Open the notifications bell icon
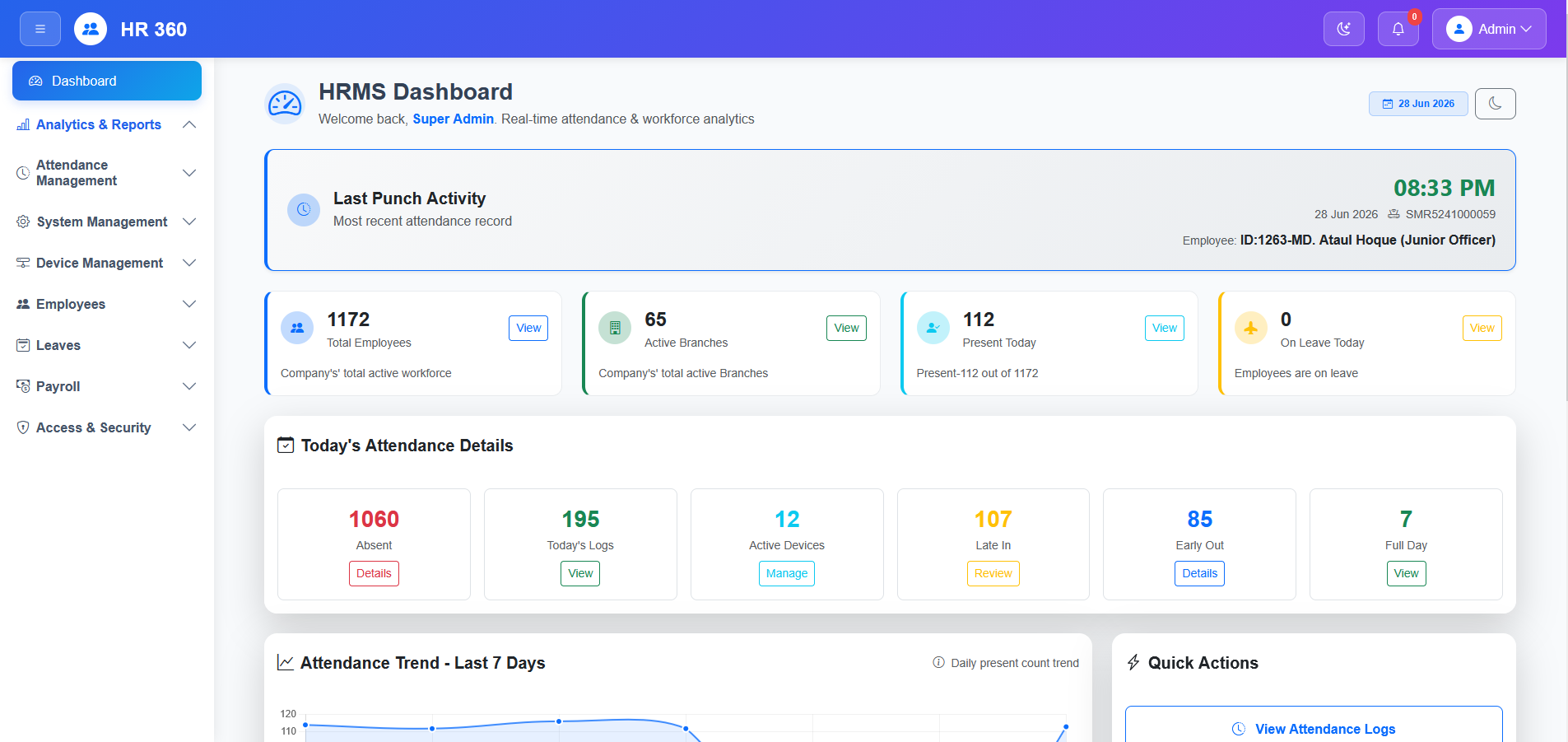1568x742 pixels. coord(1398,29)
